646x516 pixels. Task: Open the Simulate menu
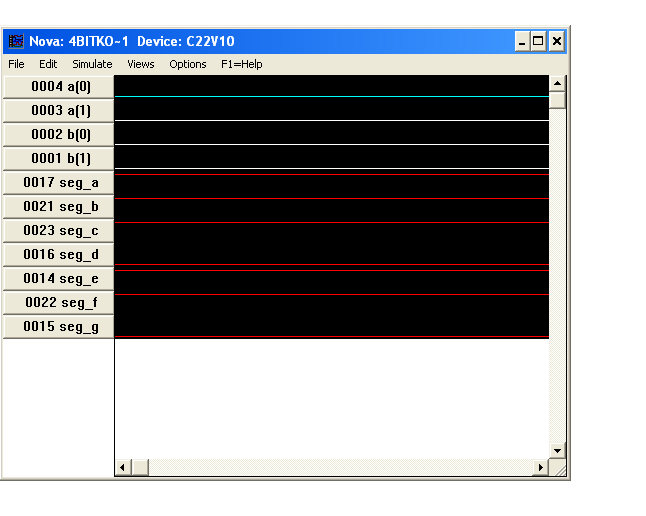(x=92, y=64)
